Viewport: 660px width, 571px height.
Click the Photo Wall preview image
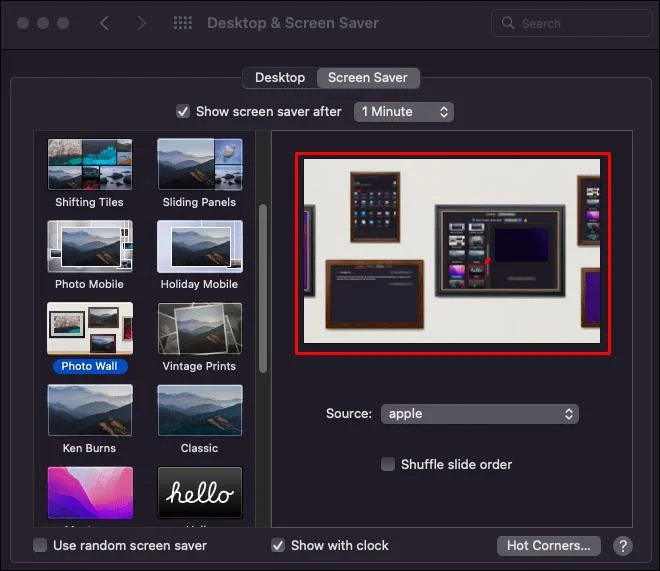click(x=452, y=251)
